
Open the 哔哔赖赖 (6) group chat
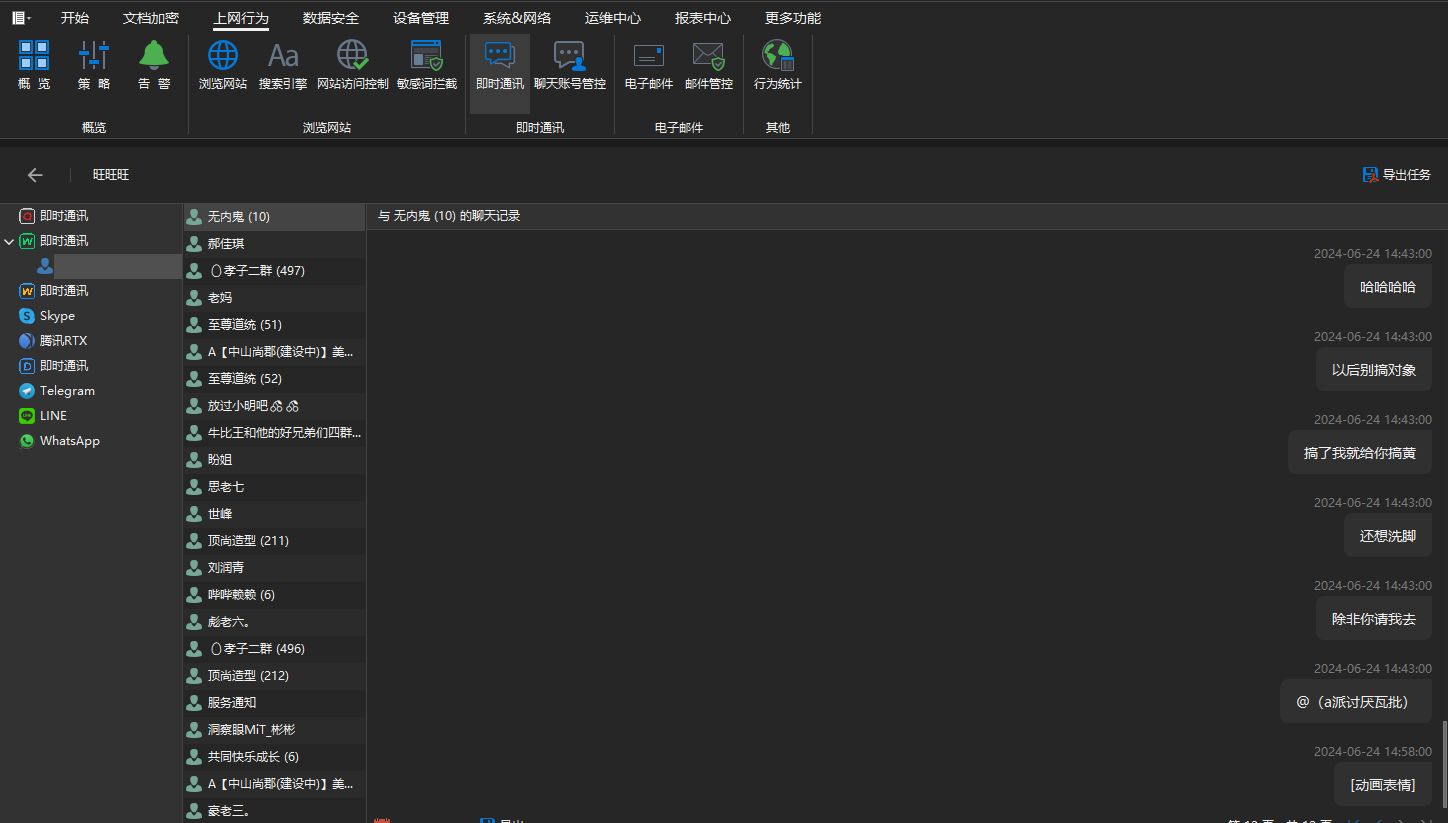[274, 595]
